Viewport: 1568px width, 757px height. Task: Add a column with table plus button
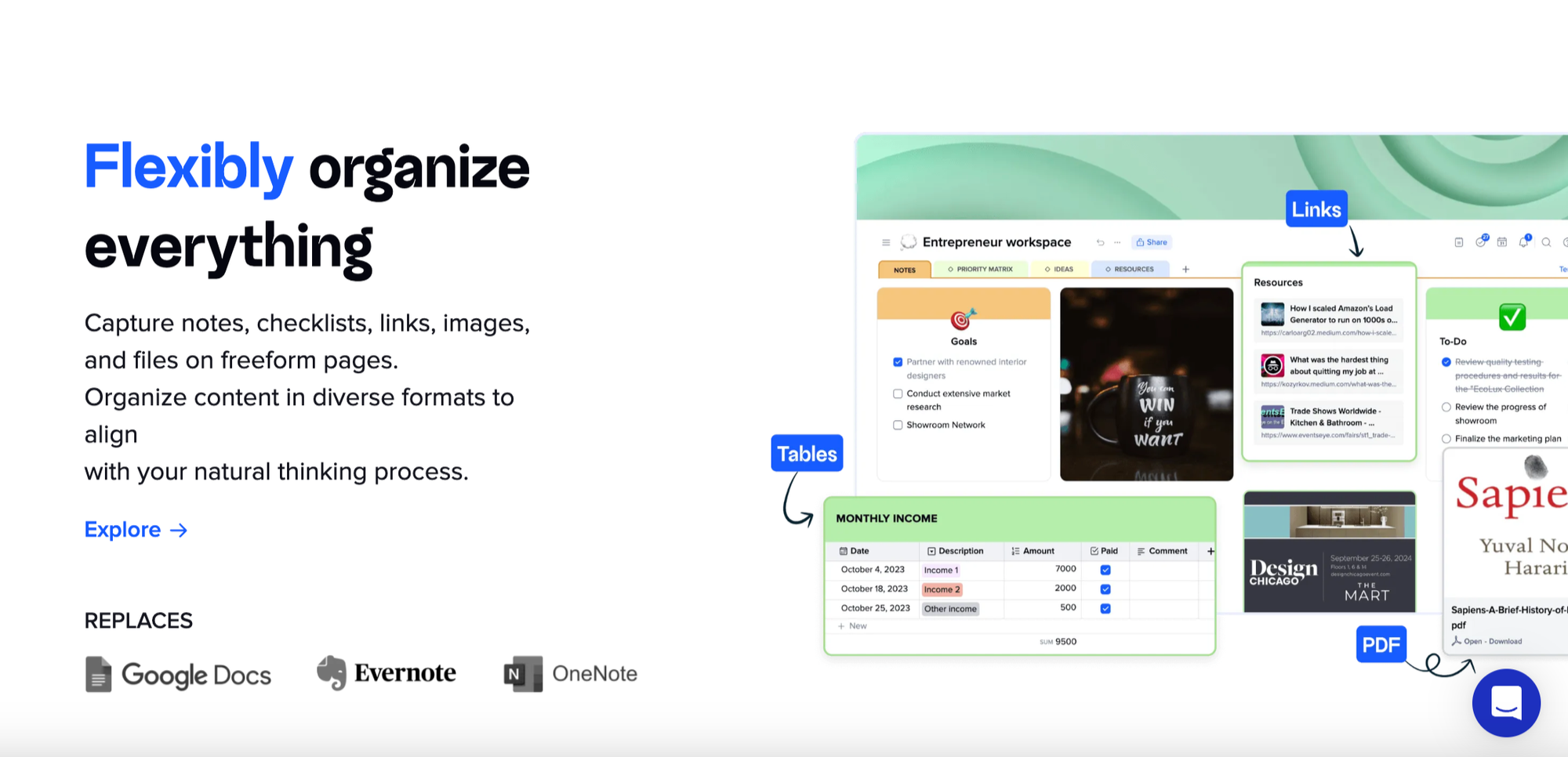1210,551
